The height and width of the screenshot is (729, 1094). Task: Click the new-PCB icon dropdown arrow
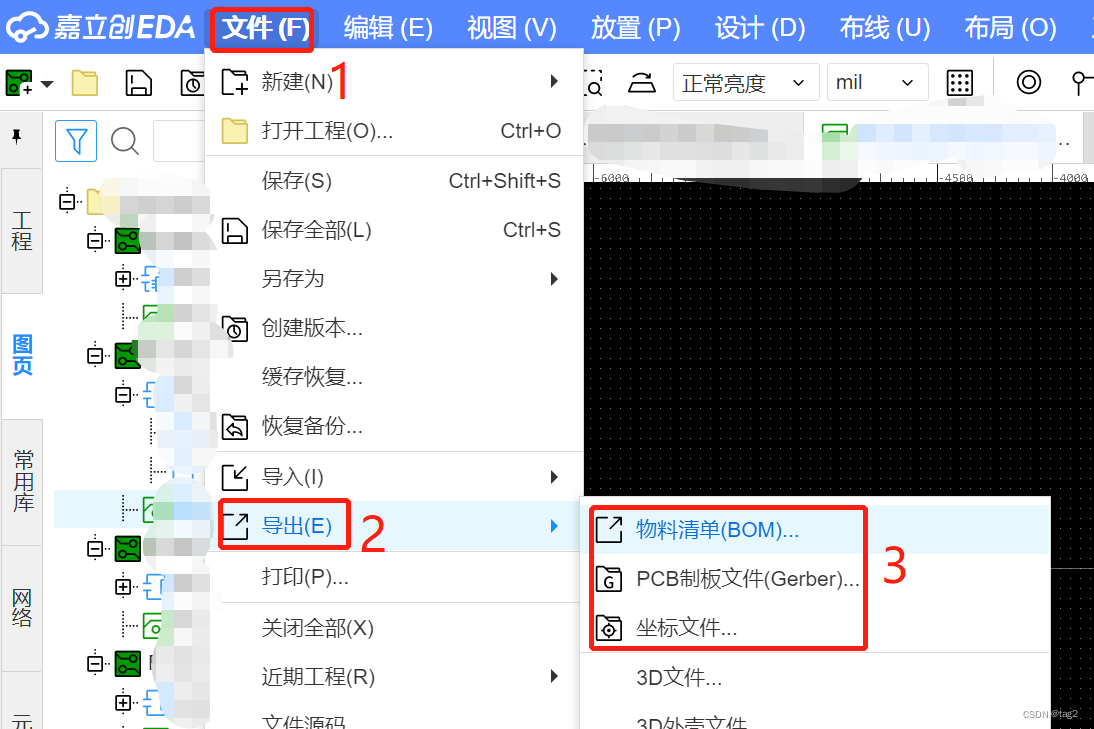(x=47, y=84)
